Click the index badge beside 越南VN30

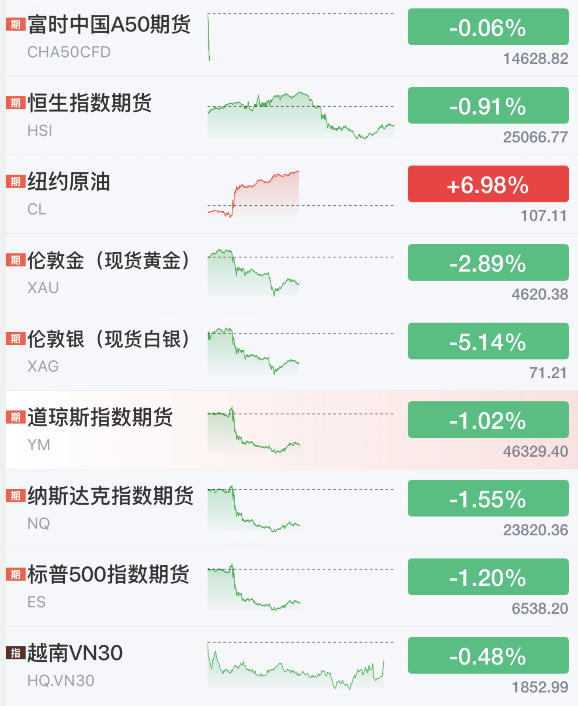15,653
